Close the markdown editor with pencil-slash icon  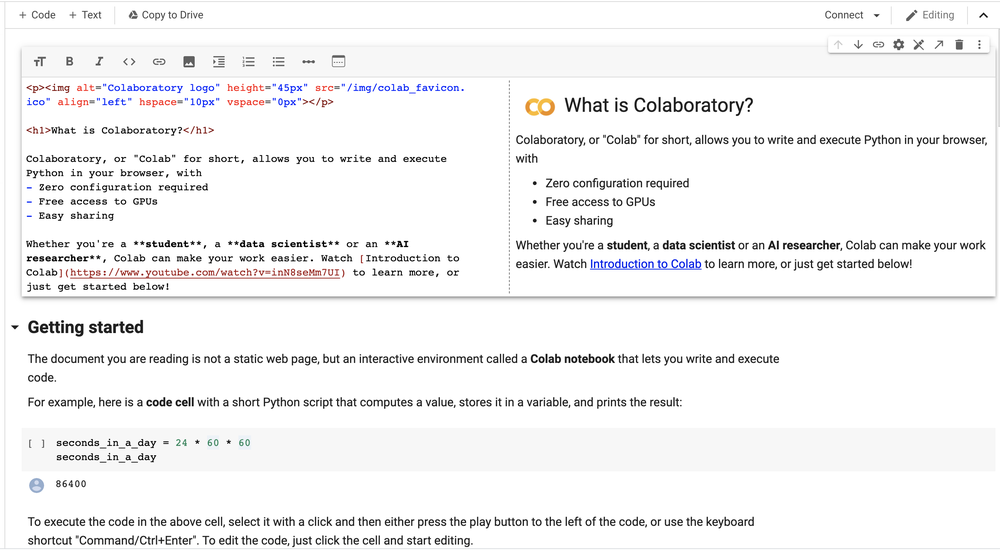pyautogui.click(x=918, y=45)
